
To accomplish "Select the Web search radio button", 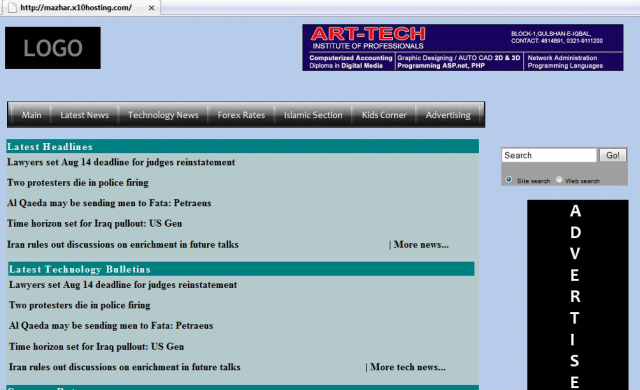I will point(559,179).
